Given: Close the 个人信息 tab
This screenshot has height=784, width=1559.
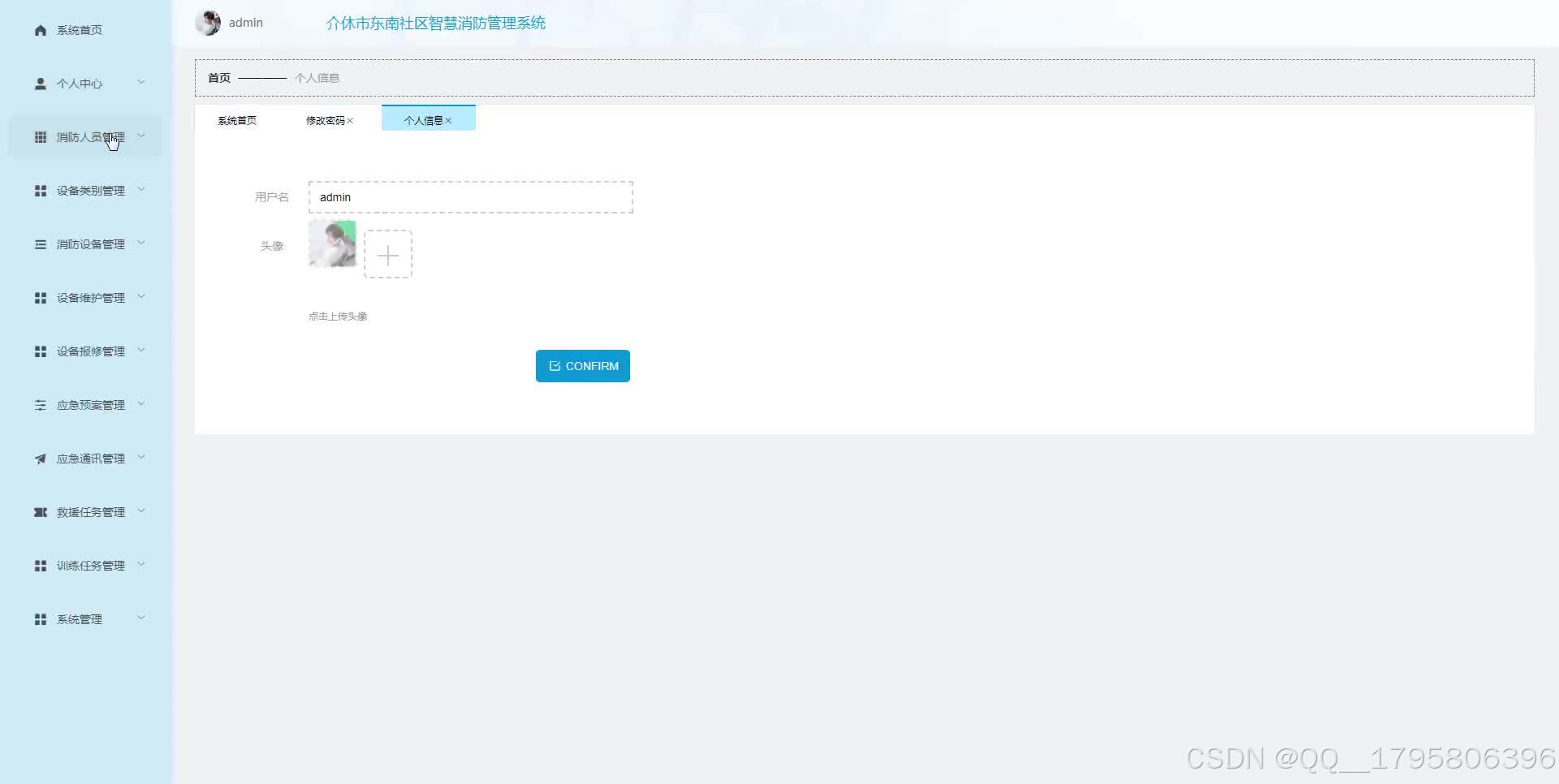Looking at the screenshot, I should [x=448, y=119].
